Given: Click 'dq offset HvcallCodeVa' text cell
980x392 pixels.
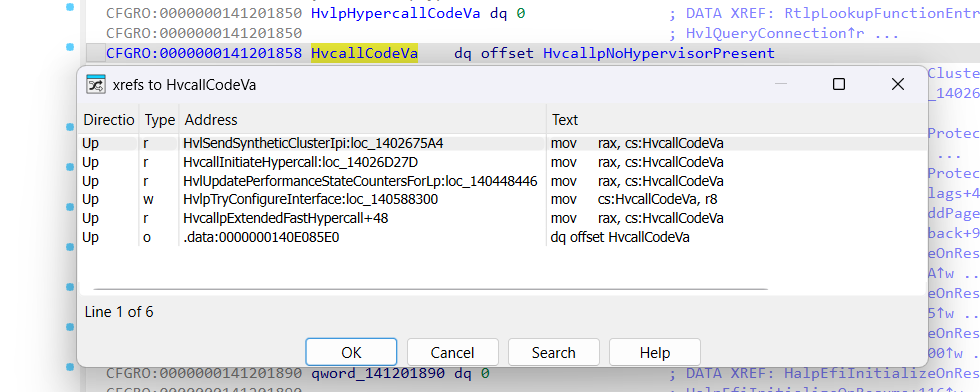Looking at the screenshot, I should [620, 237].
